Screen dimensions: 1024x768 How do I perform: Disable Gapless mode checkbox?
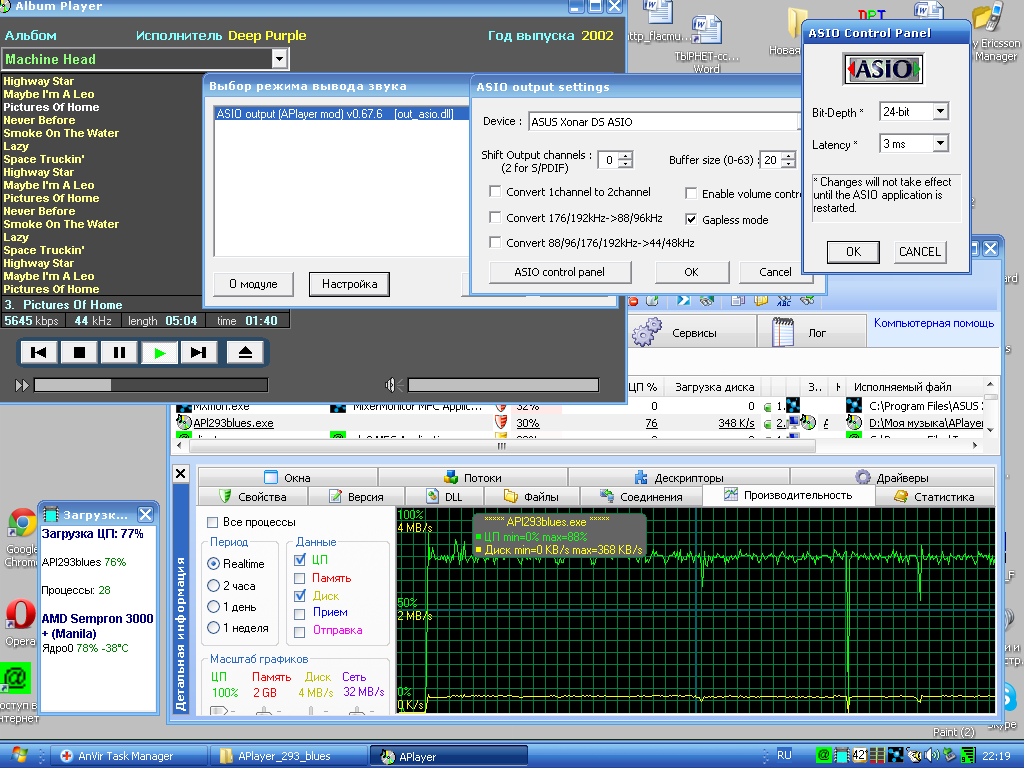tap(691, 219)
